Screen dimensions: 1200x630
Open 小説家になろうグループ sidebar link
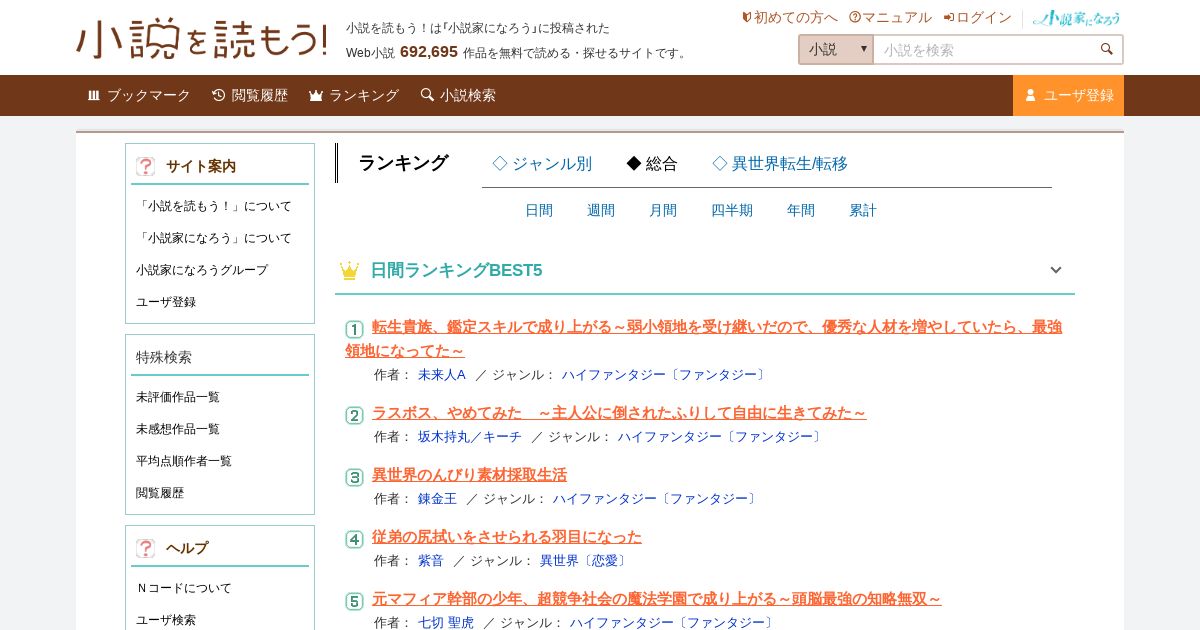(202, 270)
